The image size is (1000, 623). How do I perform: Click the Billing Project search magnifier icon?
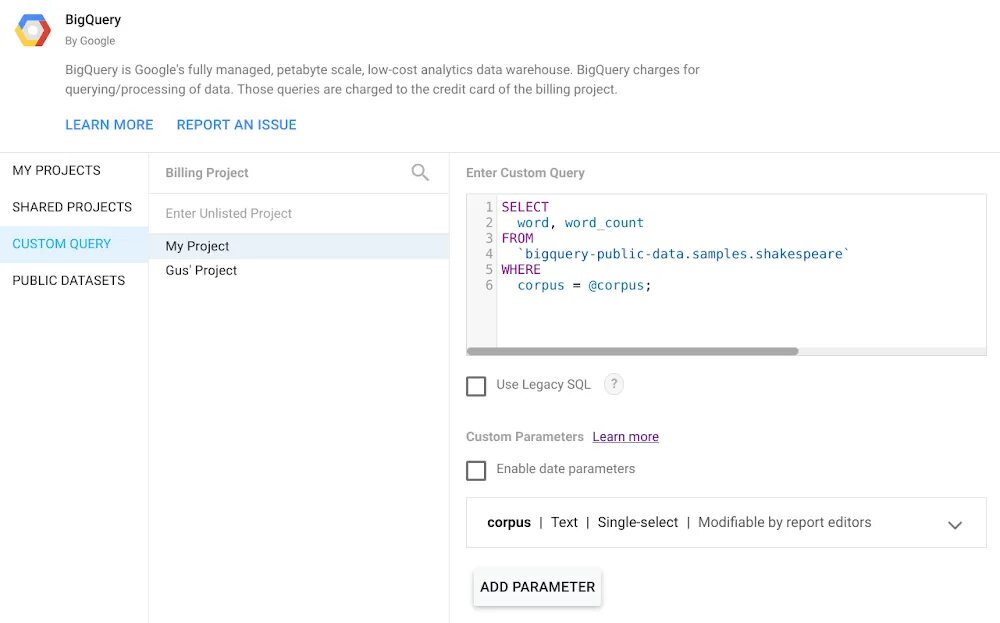[x=420, y=173]
